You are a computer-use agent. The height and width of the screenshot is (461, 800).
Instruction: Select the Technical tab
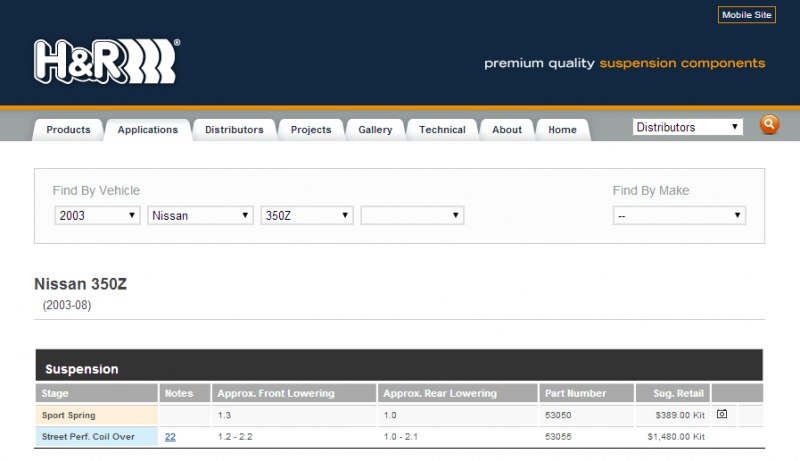coord(442,130)
